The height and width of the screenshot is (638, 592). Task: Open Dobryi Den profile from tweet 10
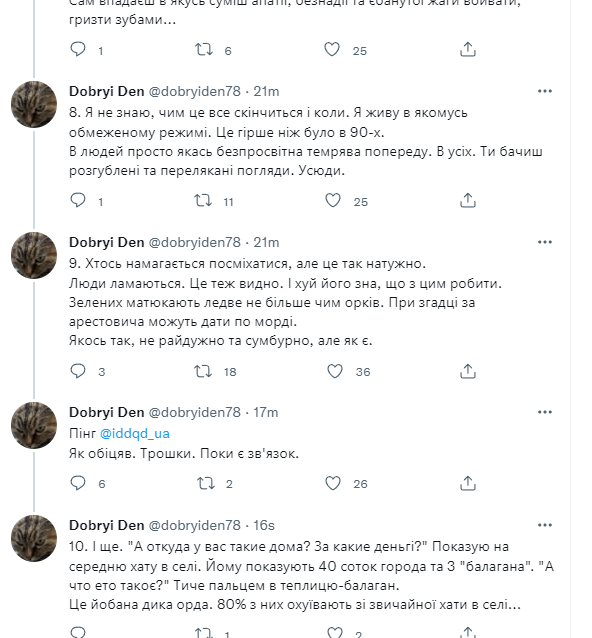pos(107,525)
